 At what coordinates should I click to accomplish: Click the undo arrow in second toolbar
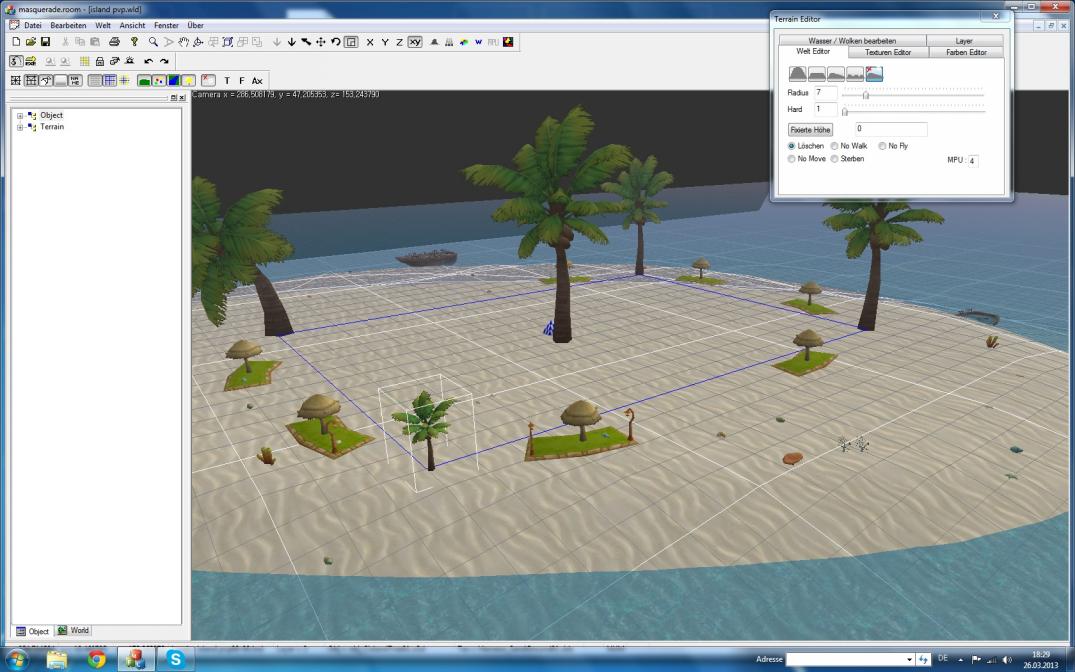click(x=149, y=61)
